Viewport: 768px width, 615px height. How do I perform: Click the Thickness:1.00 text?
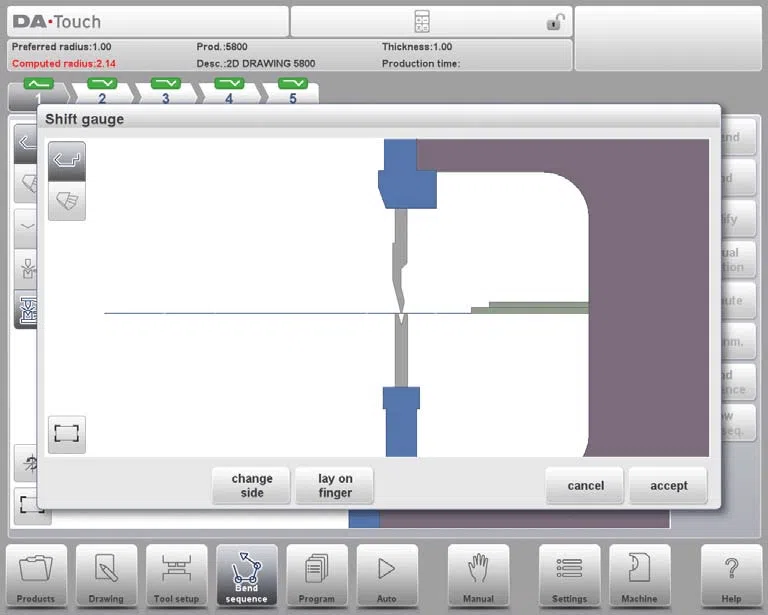417,47
